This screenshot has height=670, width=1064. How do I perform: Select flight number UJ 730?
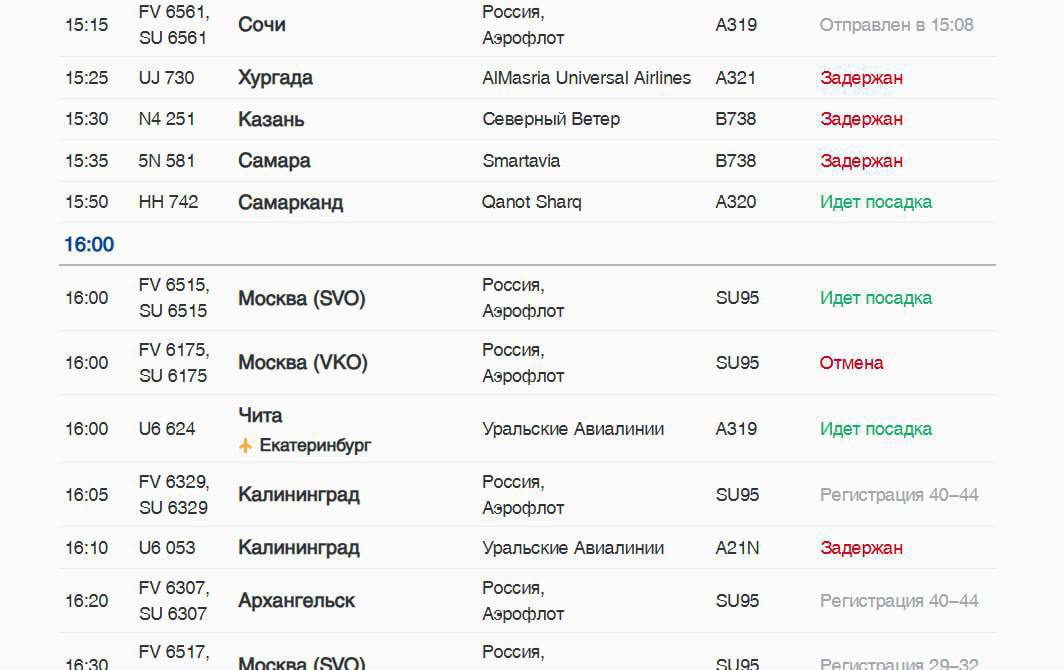point(166,78)
